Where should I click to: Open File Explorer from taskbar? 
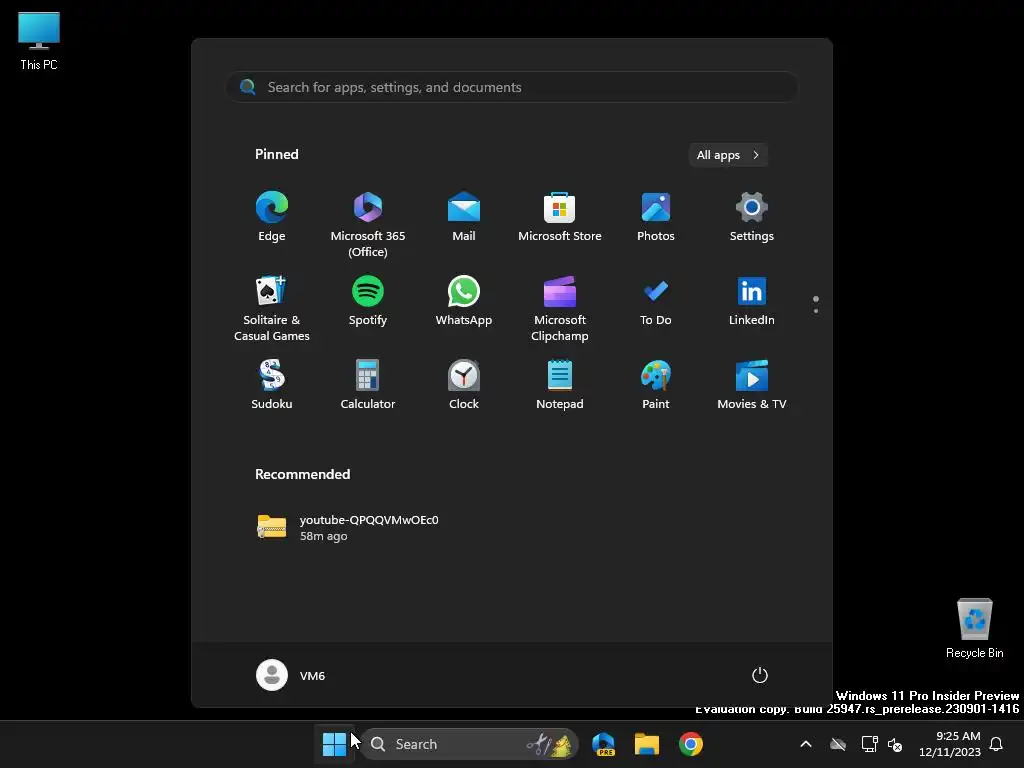pos(647,744)
